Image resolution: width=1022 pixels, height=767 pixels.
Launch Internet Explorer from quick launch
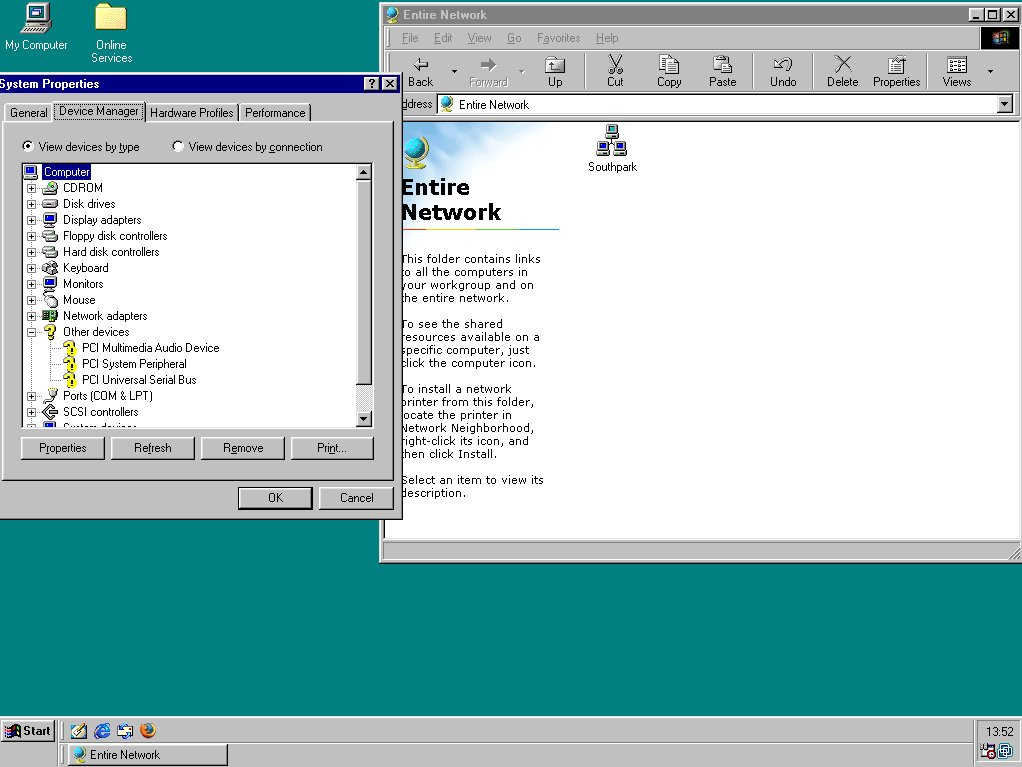click(x=102, y=731)
